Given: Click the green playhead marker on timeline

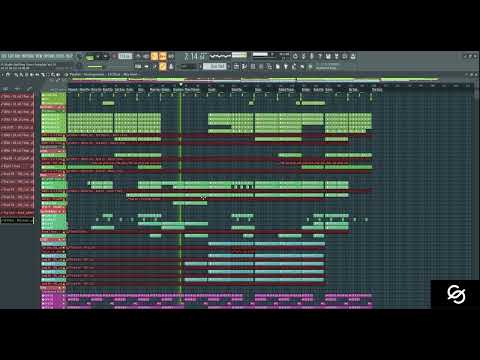Looking at the screenshot, I should [181, 85].
